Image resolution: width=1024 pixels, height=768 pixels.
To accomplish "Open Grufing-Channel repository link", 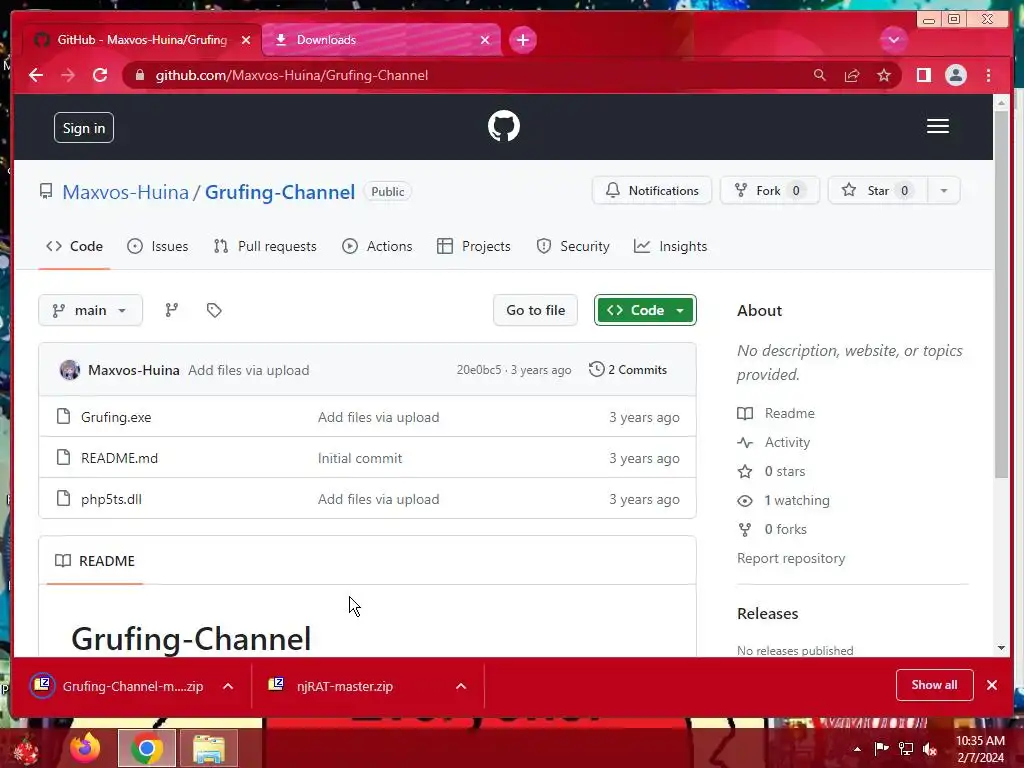I will click(280, 192).
